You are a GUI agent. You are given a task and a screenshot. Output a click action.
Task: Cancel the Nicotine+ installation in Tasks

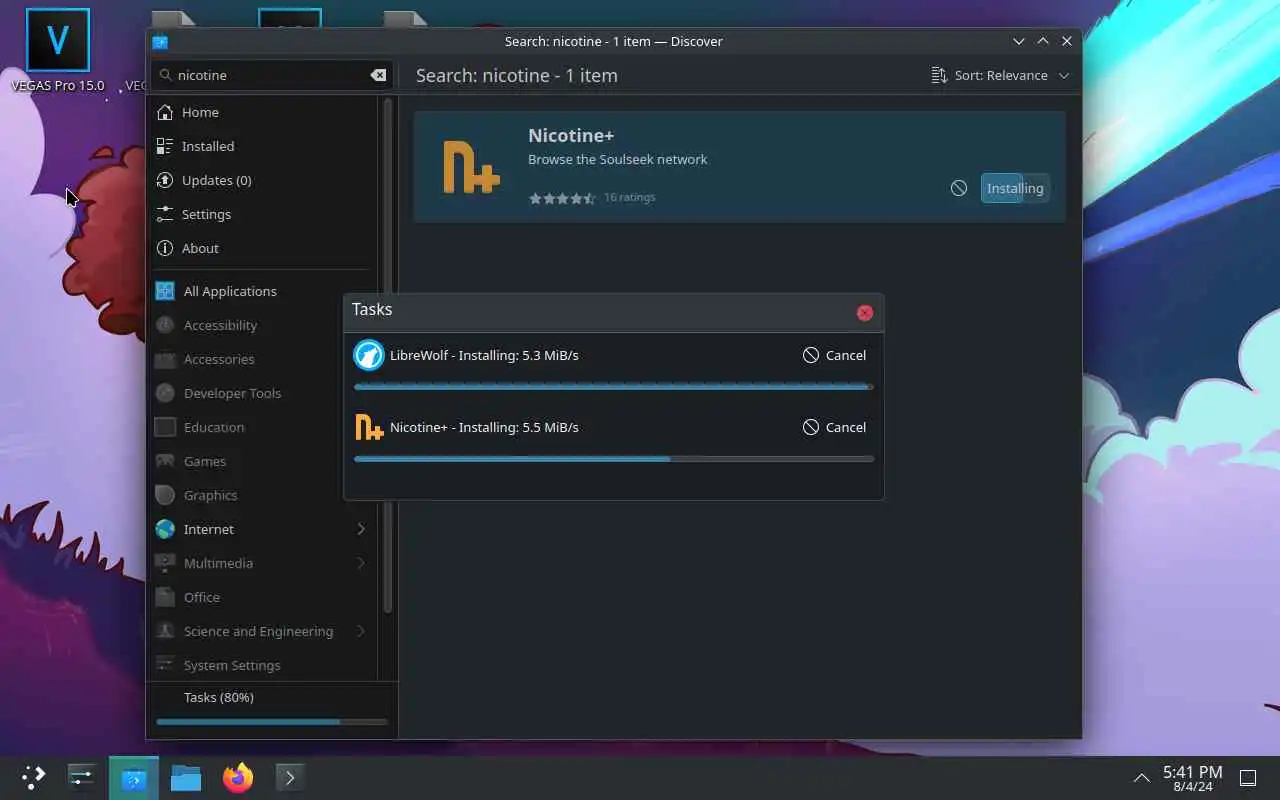834,427
